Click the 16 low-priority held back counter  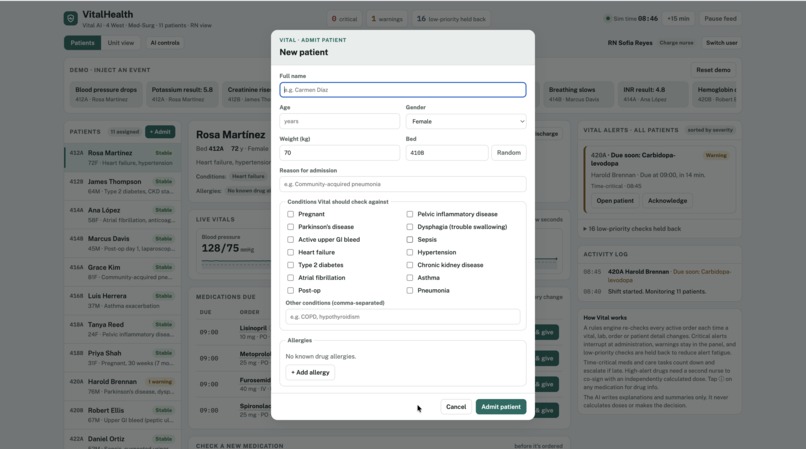click(x=451, y=19)
